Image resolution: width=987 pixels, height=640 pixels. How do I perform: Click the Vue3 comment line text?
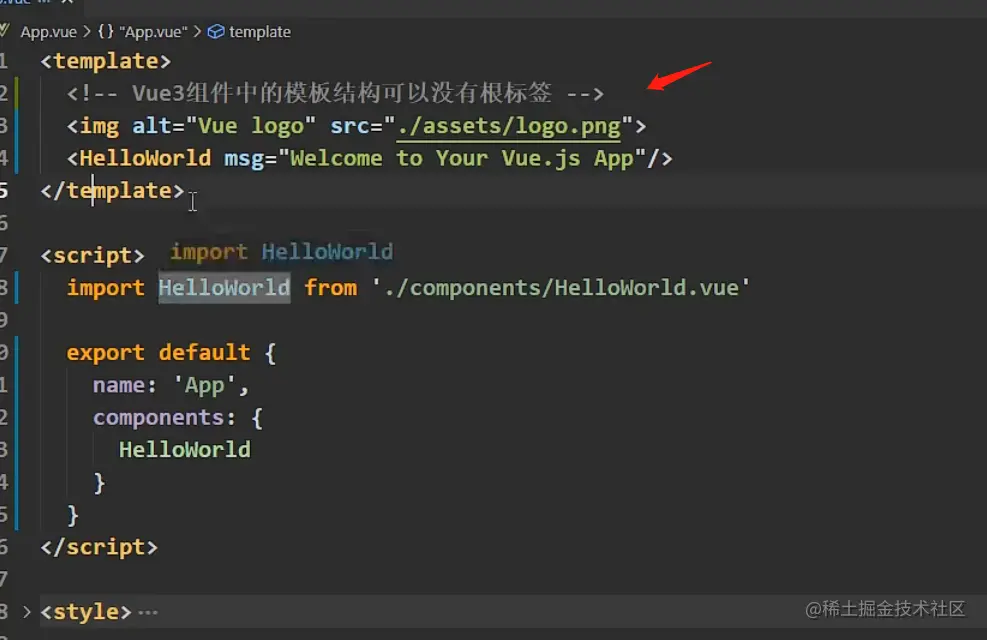[x=336, y=93]
